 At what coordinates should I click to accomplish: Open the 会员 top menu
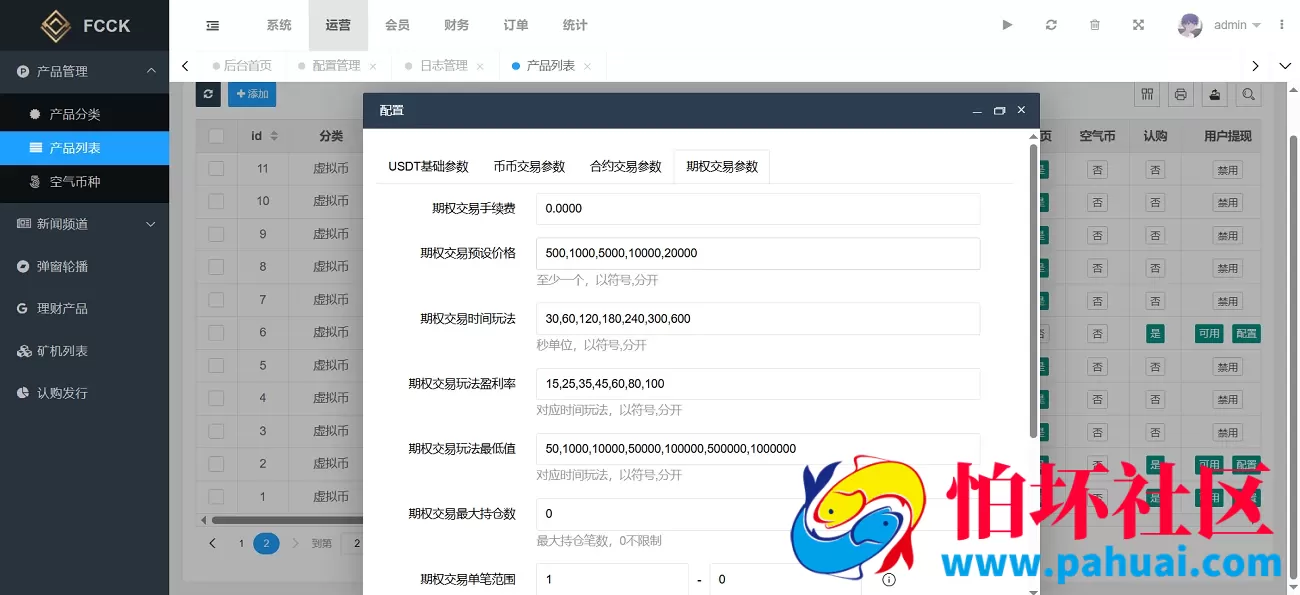pyautogui.click(x=397, y=25)
